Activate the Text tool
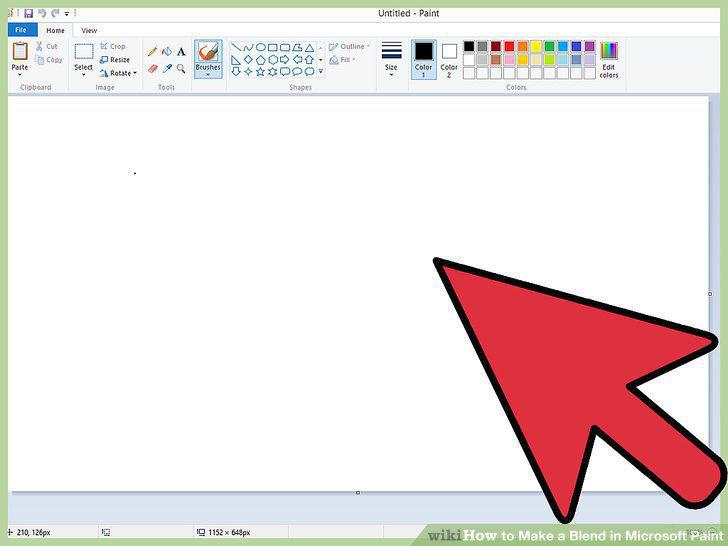 click(181, 52)
